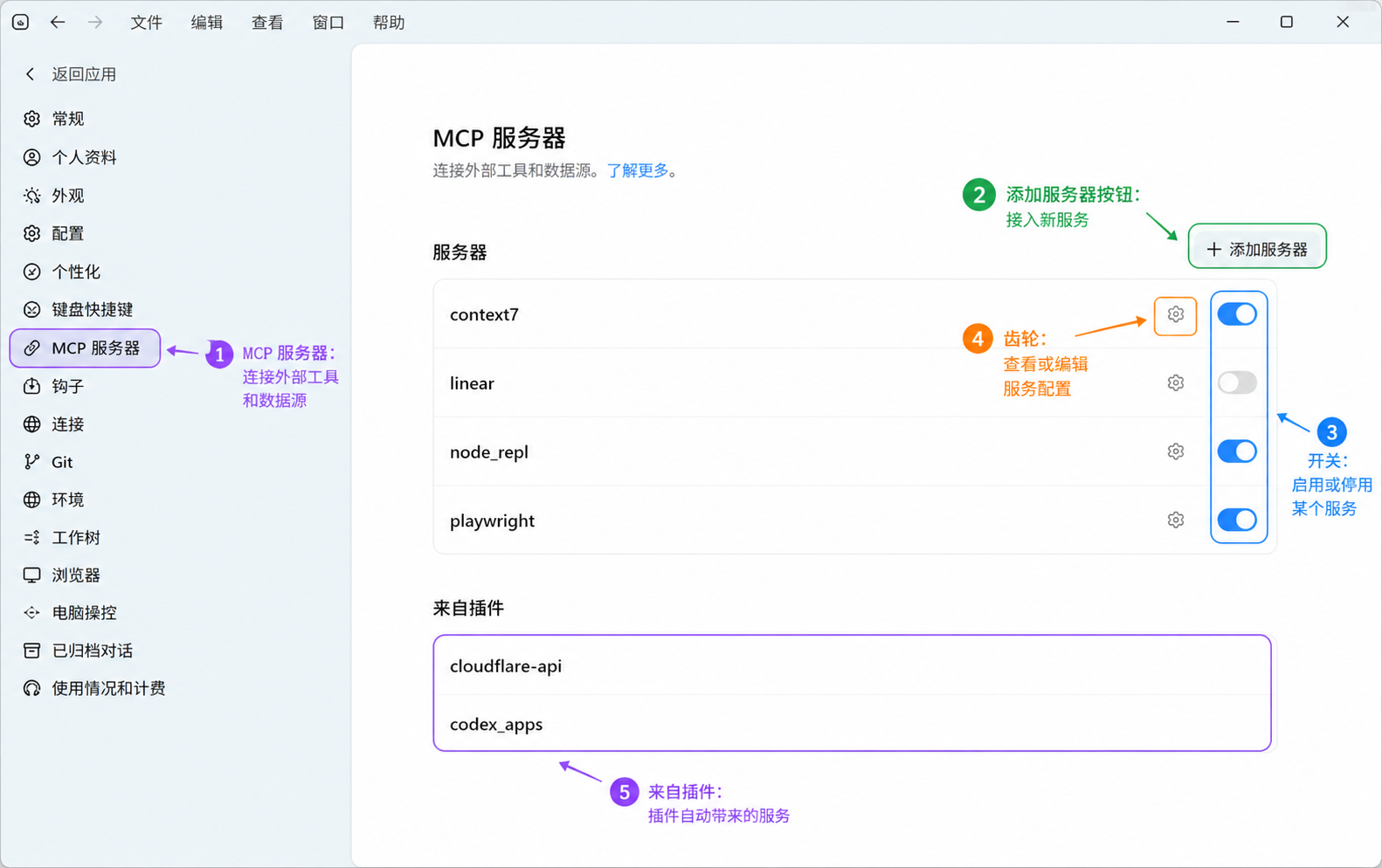Screen dimensions: 1382x868
Task: Disable the playwright server toggle
Action: point(1237,520)
